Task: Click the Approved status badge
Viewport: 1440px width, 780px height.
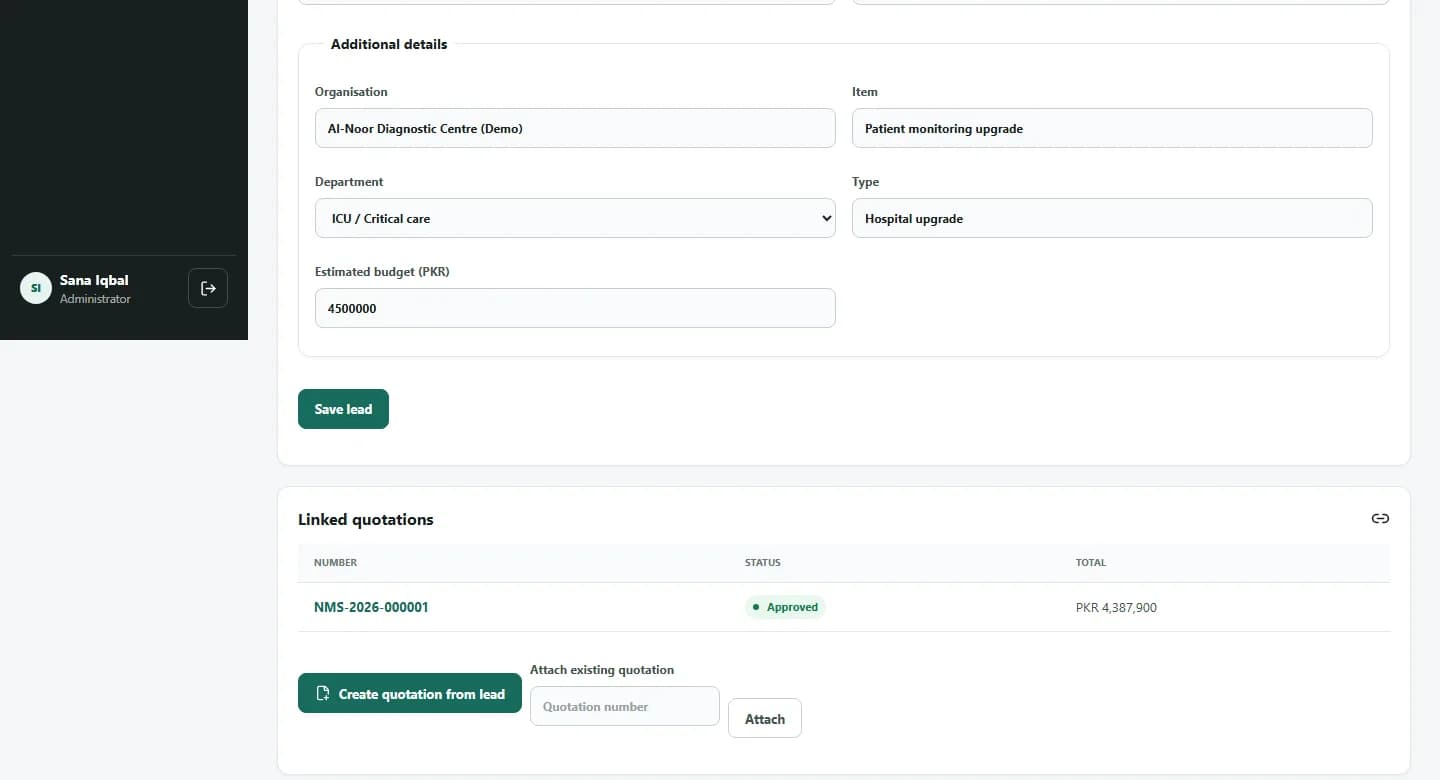Action: click(x=785, y=607)
